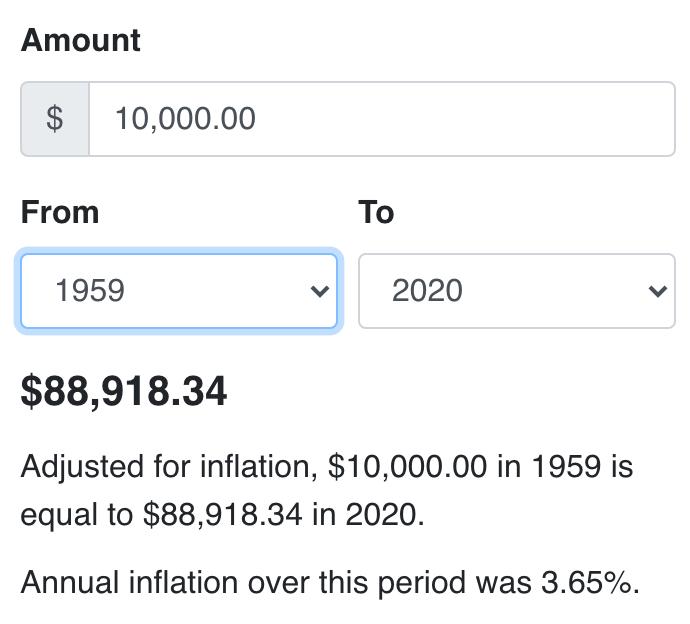Click the "Adjusted for inflation" sentence
This screenshot has height=624, width=690.
[x=326, y=467]
